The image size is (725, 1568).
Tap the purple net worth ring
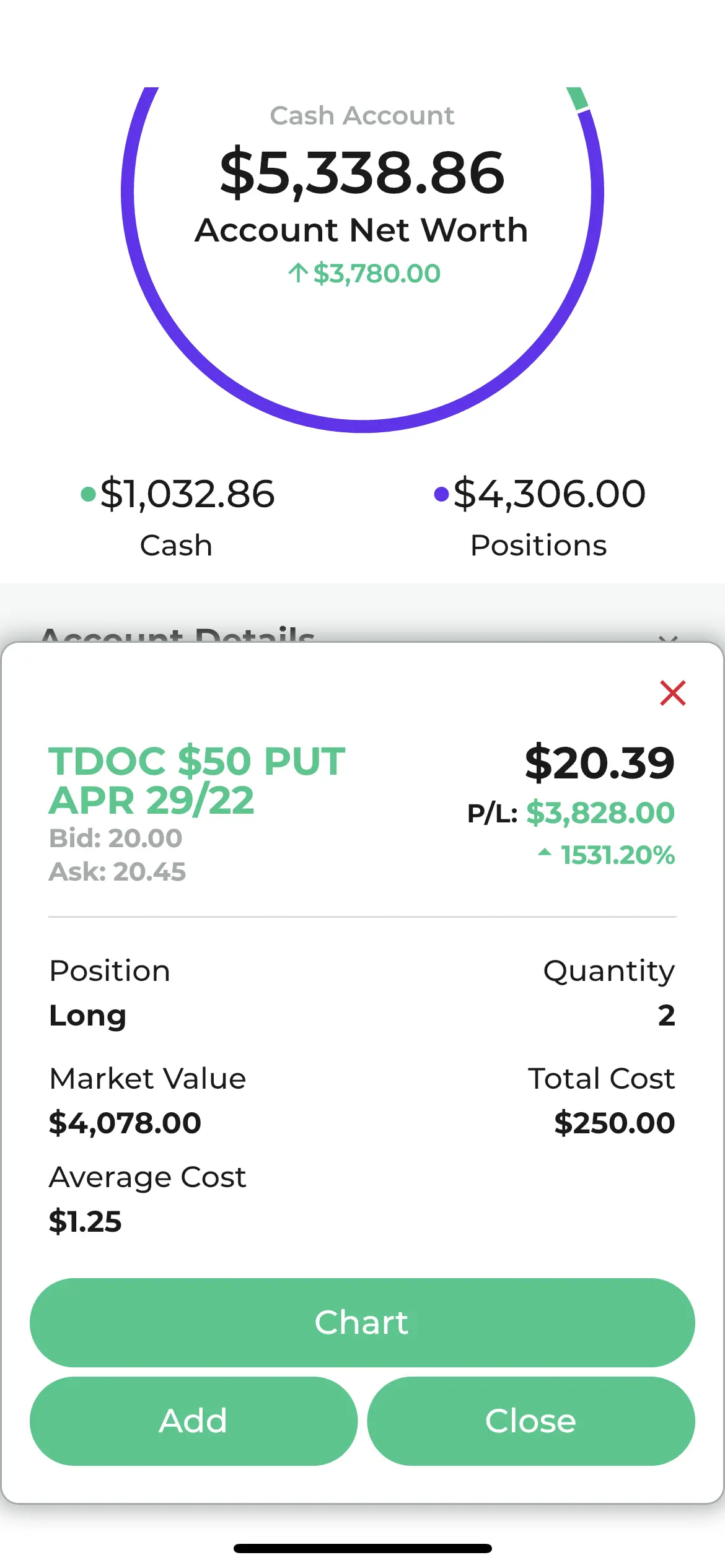(x=362, y=425)
